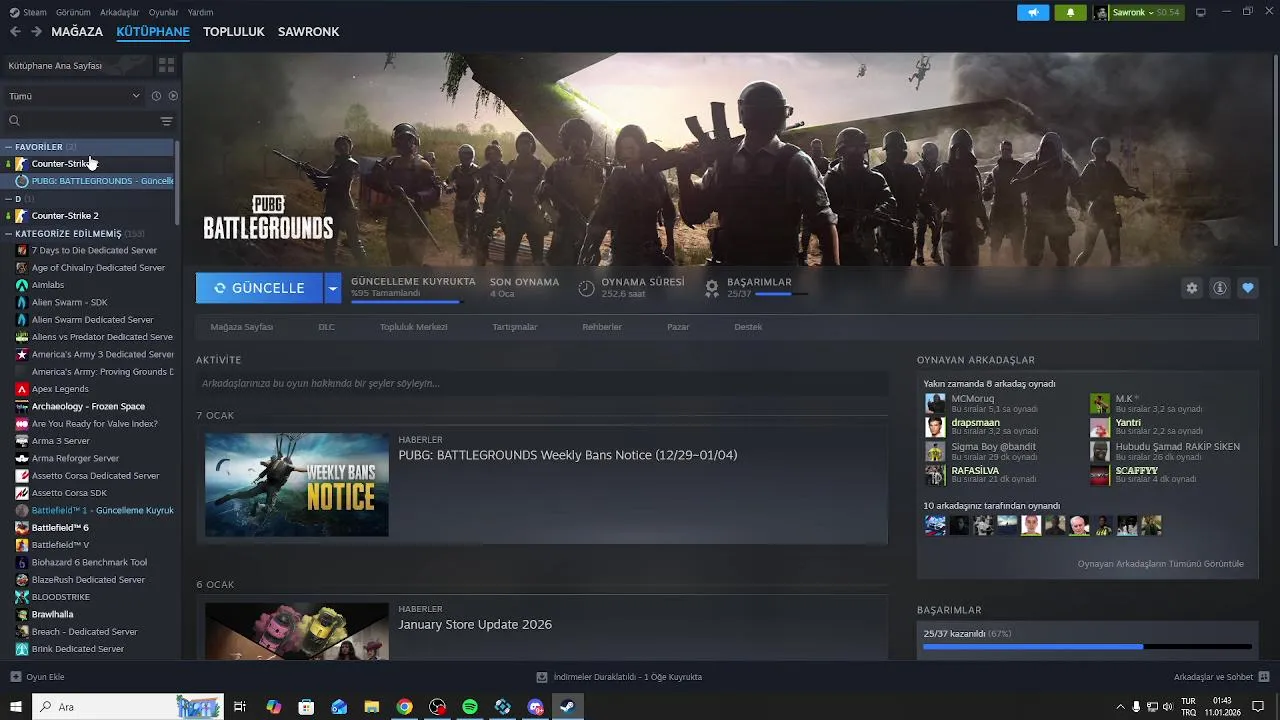The height and width of the screenshot is (720, 1280).
Task: Open the Pazar link
Action: point(678,327)
